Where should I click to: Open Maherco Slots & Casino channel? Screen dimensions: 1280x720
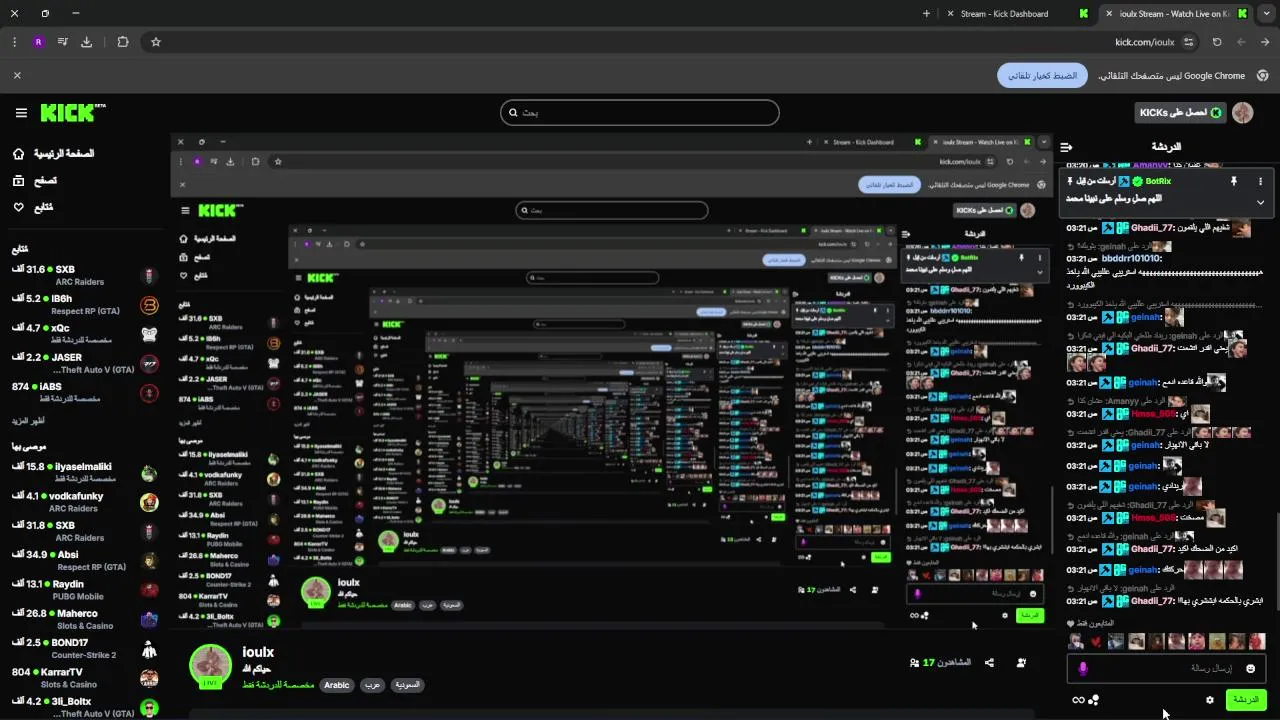click(85, 619)
